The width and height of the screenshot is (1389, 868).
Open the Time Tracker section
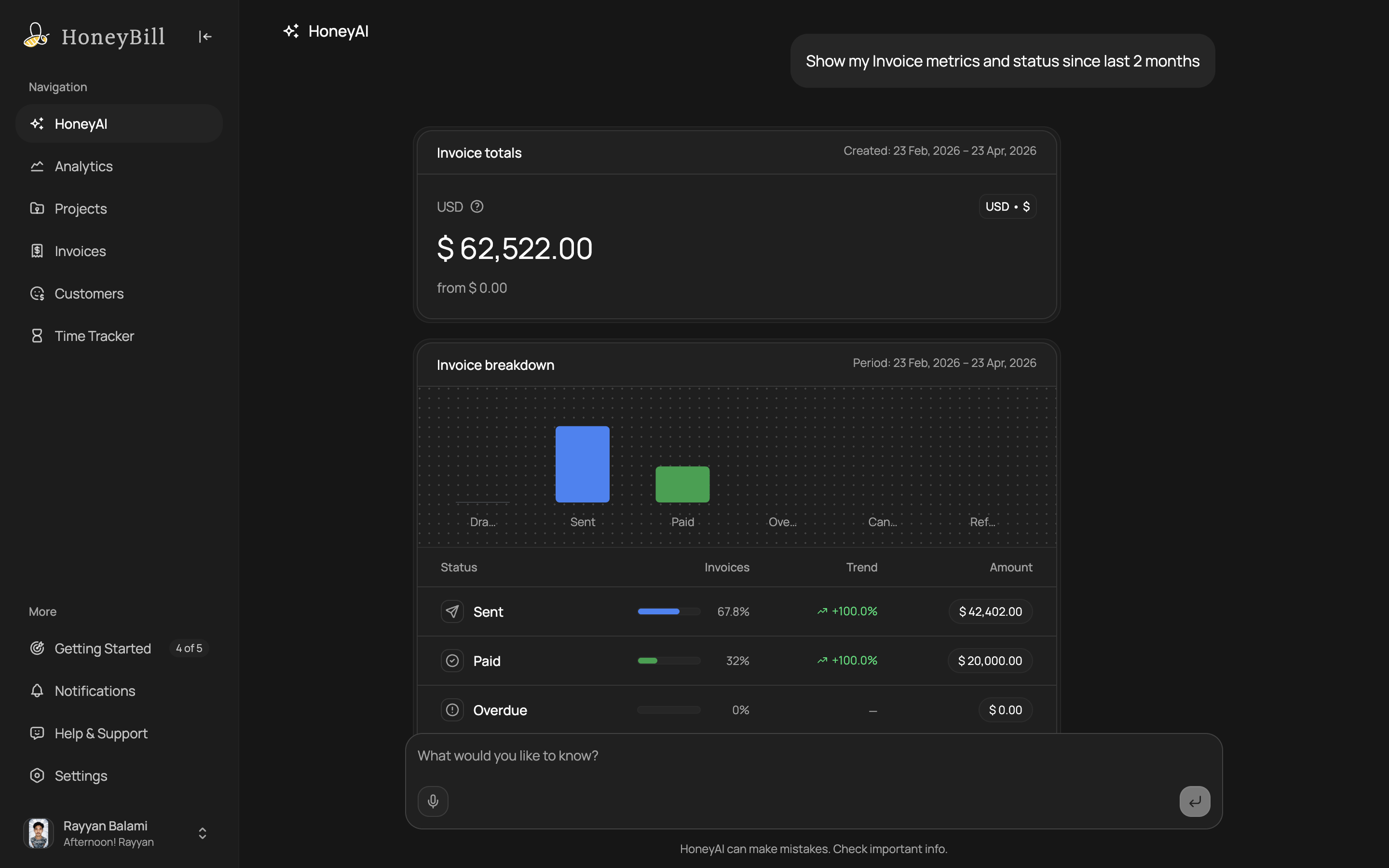pos(119,336)
